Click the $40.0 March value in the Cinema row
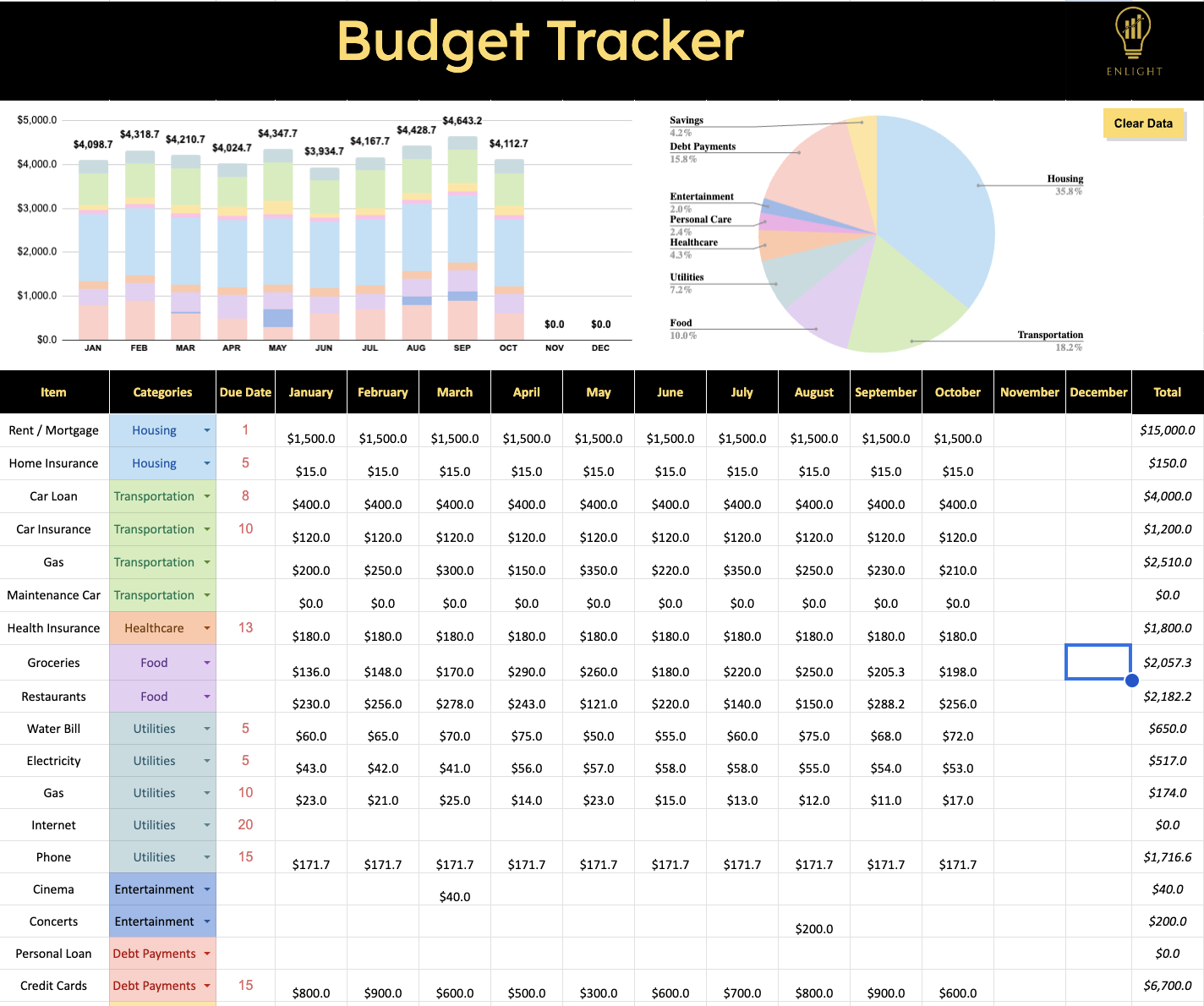The image size is (1204, 1006). point(455,897)
